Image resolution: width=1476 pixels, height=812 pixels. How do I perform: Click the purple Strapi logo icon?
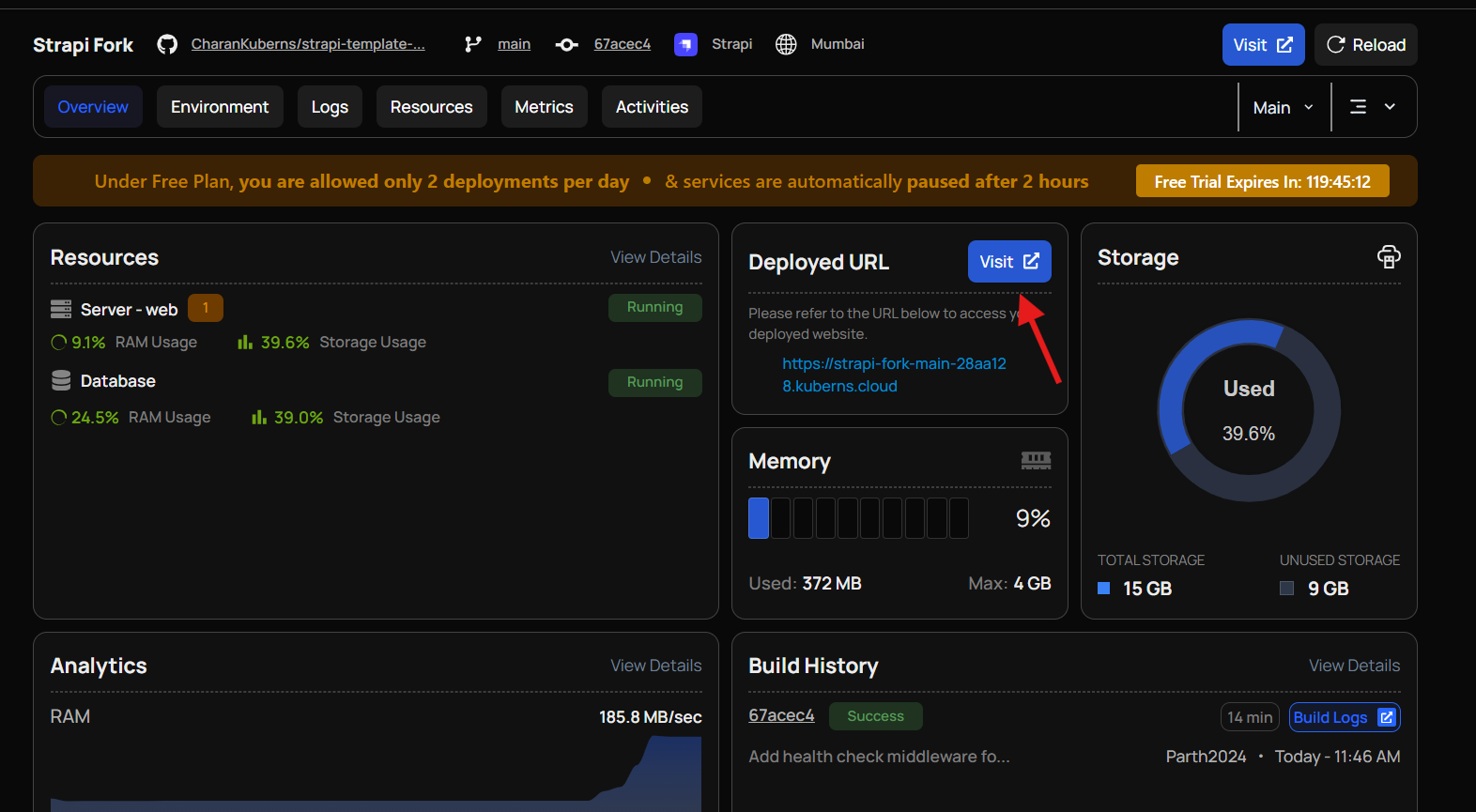click(685, 44)
